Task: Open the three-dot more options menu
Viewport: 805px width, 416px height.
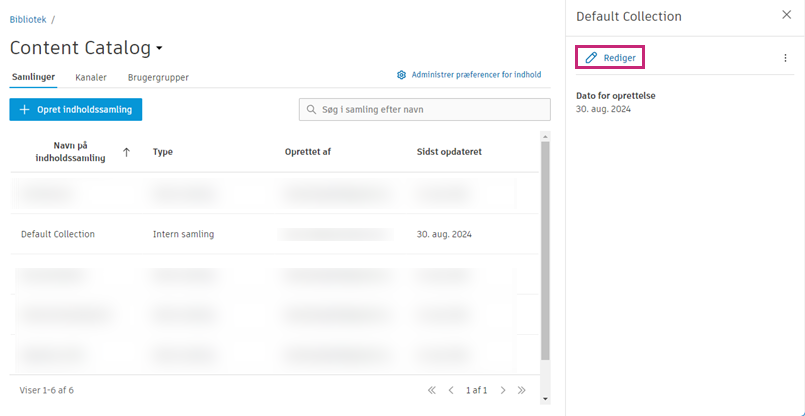Action: point(785,58)
